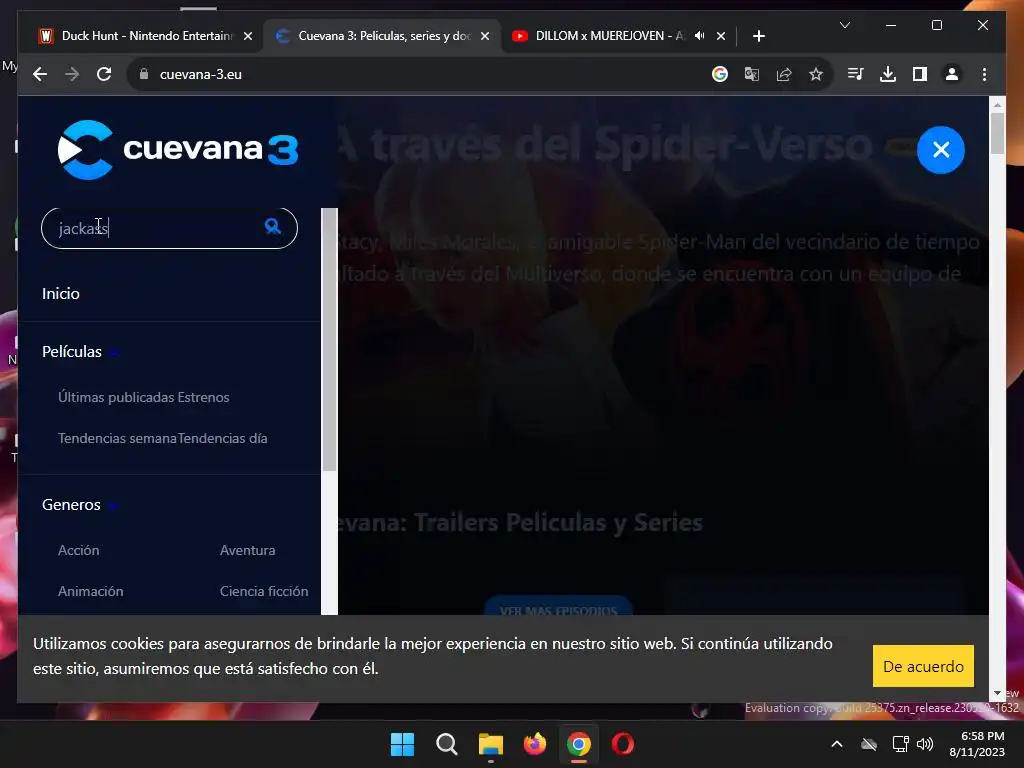The height and width of the screenshot is (768, 1024).
Task: Close the Duck Hunt tab
Action: click(x=248, y=36)
